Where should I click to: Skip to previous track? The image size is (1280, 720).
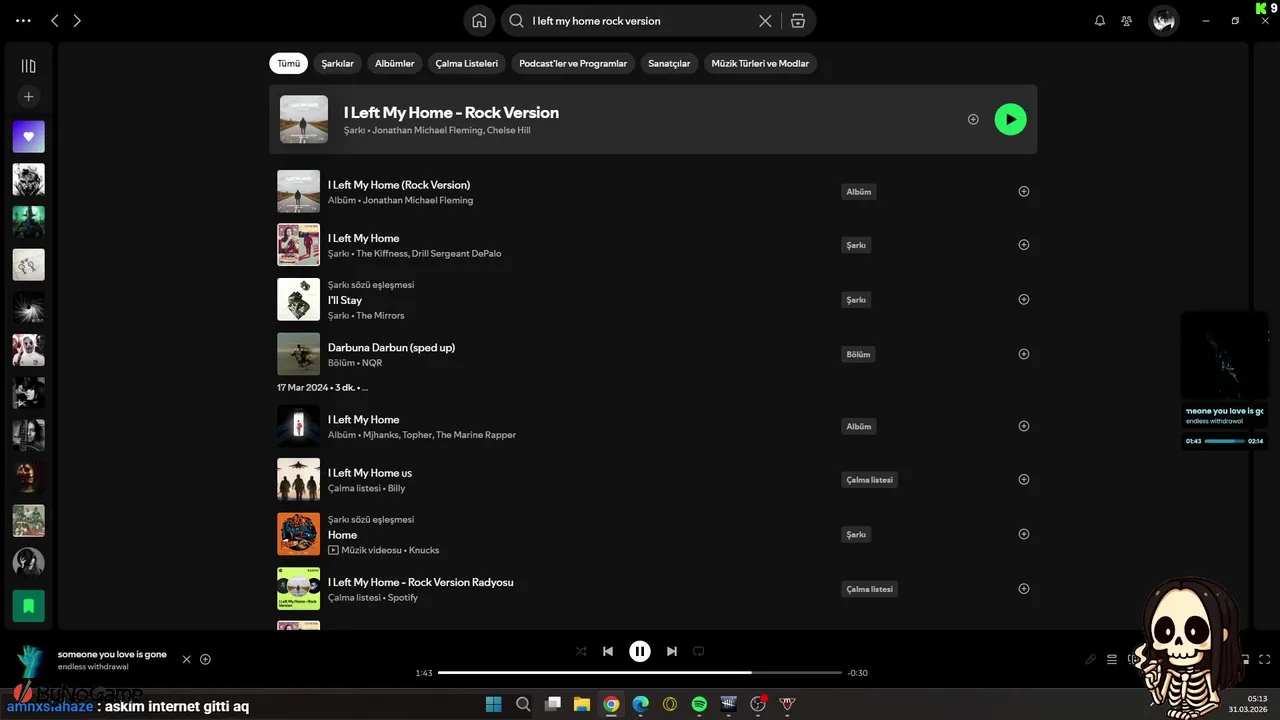[608, 651]
